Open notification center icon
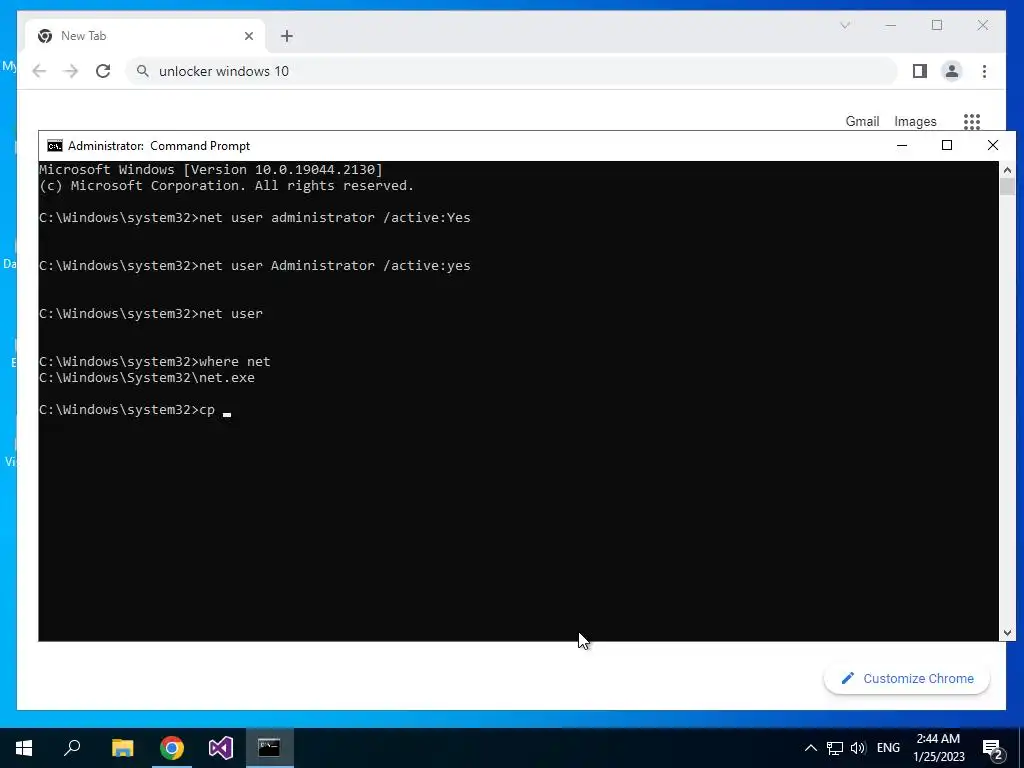Viewport: 1024px width, 768px height. [993, 749]
